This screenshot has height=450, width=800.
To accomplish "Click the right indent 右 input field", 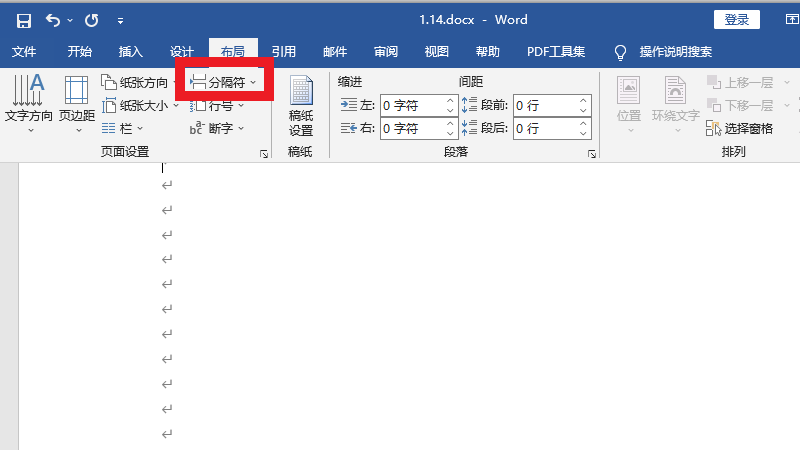I will click(412, 129).
